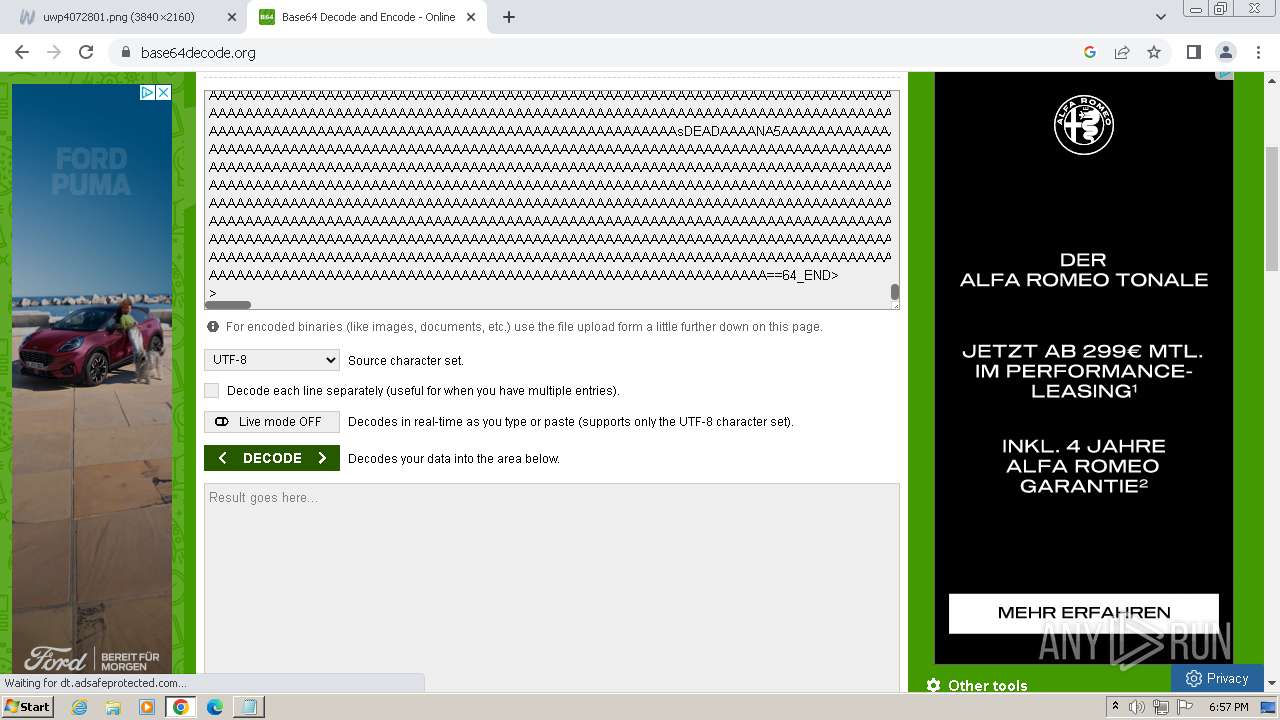This screenshot has height=720, width=1280.
Task: Click the input textarea vertical scrollbar
Action: point(895,292)
